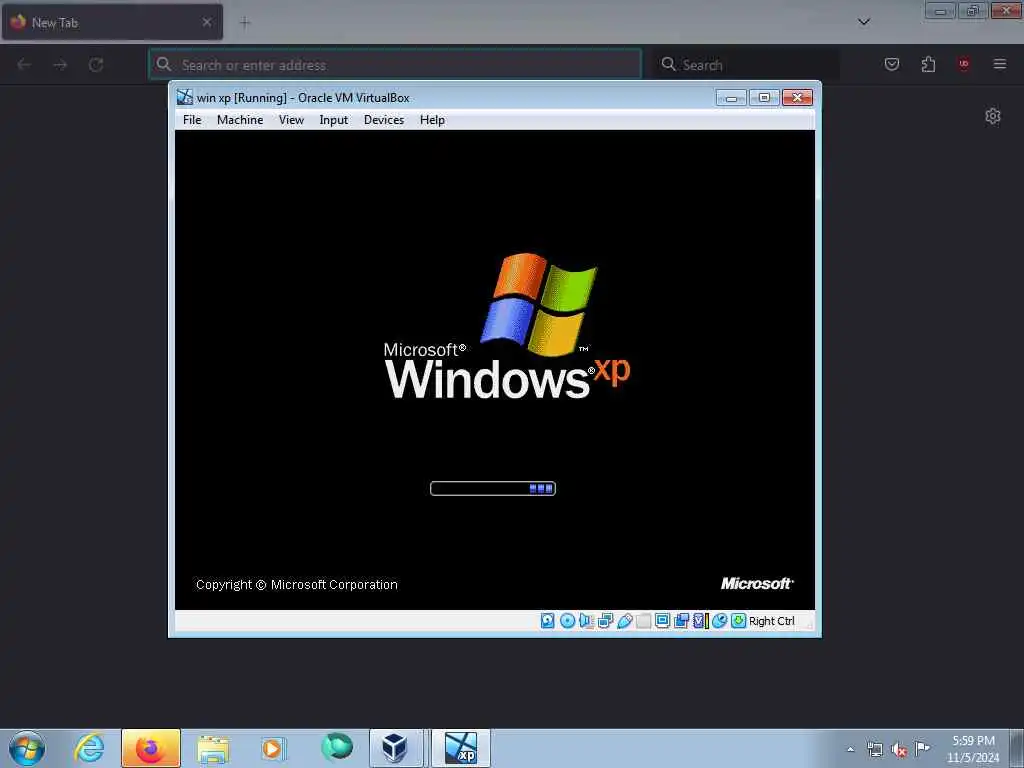Reload the page in Firefox

[96, 65]
